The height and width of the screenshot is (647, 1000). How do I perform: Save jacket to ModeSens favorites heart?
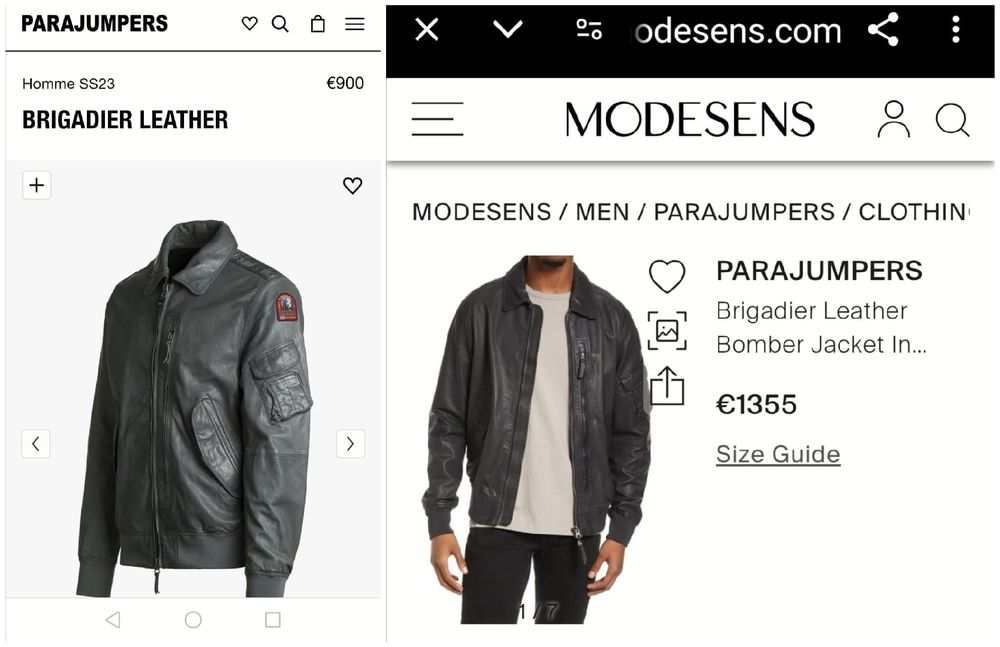click(667, 276)
